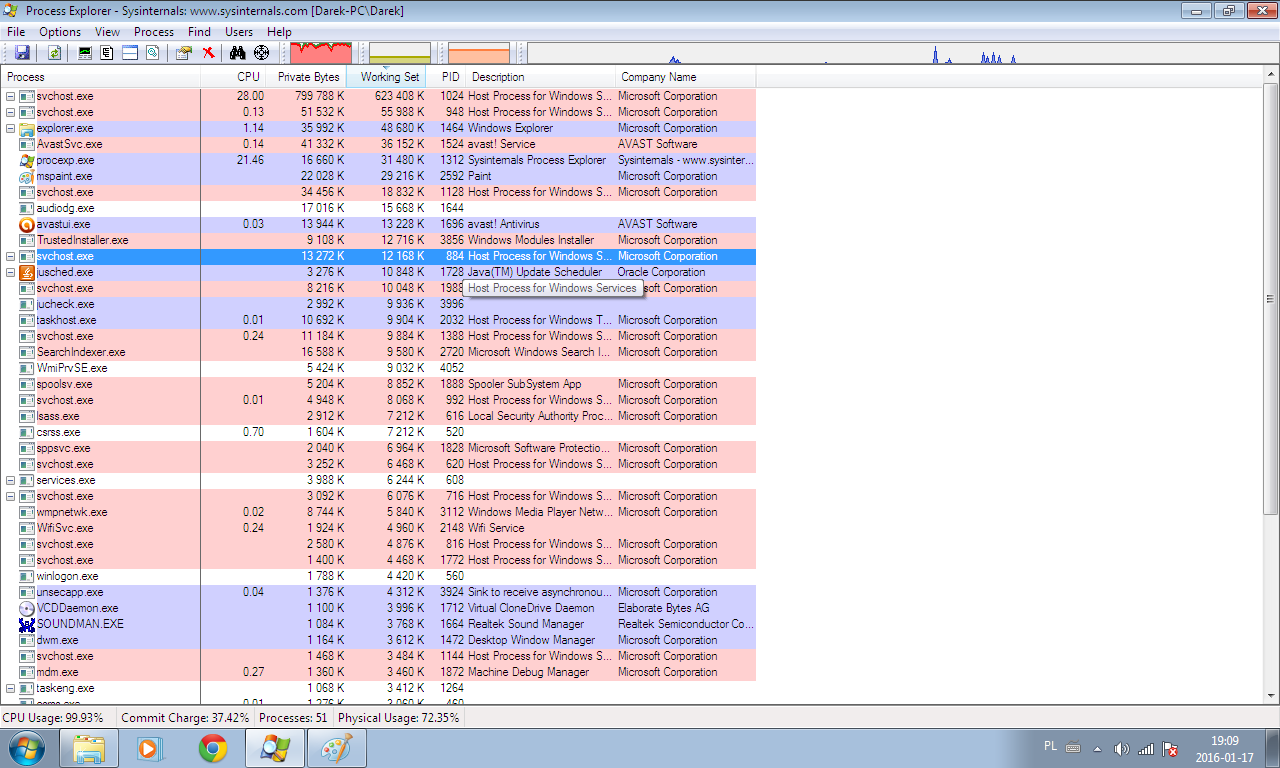This screenshot has width=1280, height=768.
Task: Switch to Paint on the taskbar
Action: tap(336, 748)
